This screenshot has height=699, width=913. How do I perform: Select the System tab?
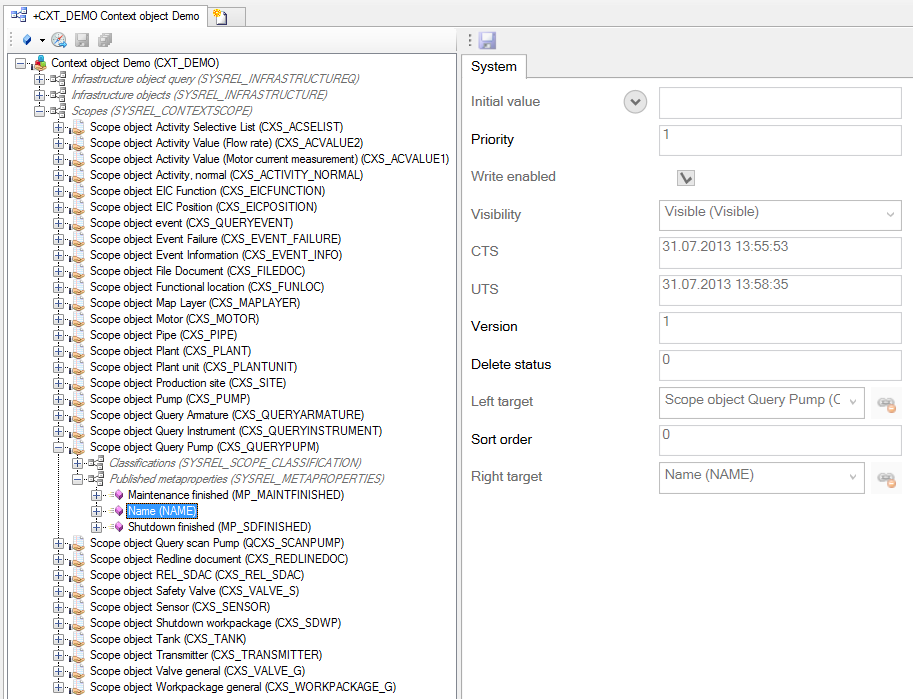tap(494, 66)
